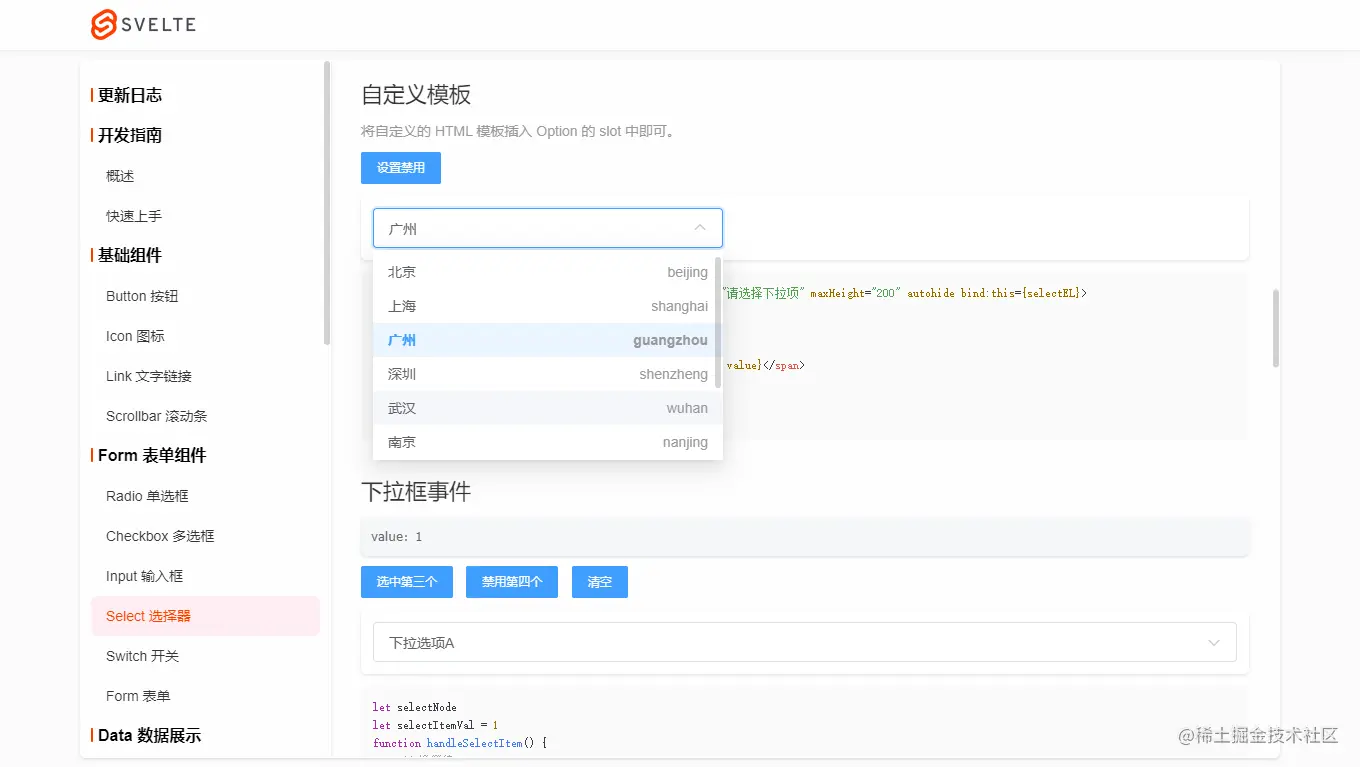Open Radio 单选框 docs
Image resolution: width=1360 pixels, height=767 pixels.
[x=147, y=496]
